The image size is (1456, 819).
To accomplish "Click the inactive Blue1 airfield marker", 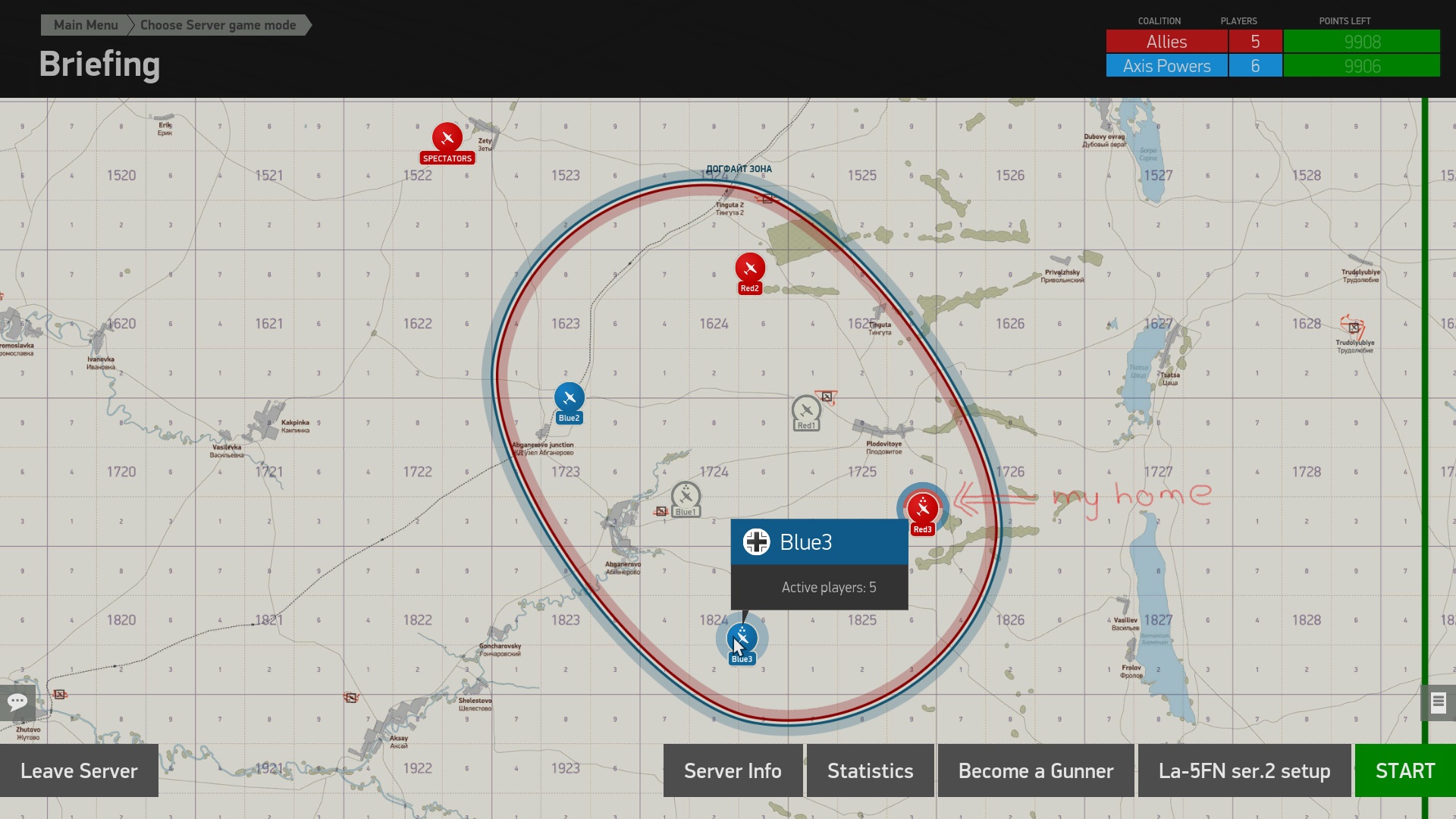I will coord(686,497).
